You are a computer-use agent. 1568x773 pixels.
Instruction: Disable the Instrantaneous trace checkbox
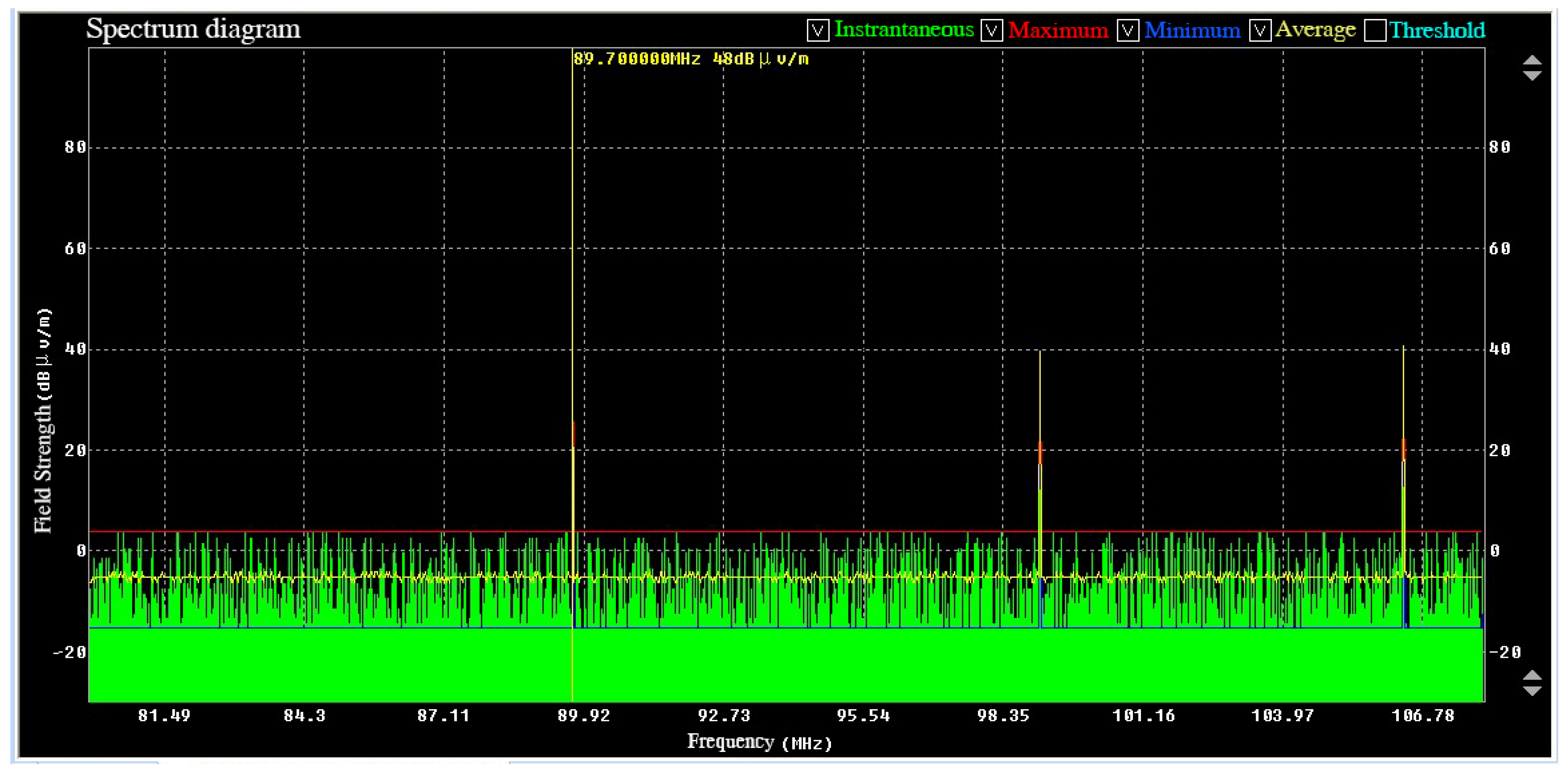(x=817, y=30)
